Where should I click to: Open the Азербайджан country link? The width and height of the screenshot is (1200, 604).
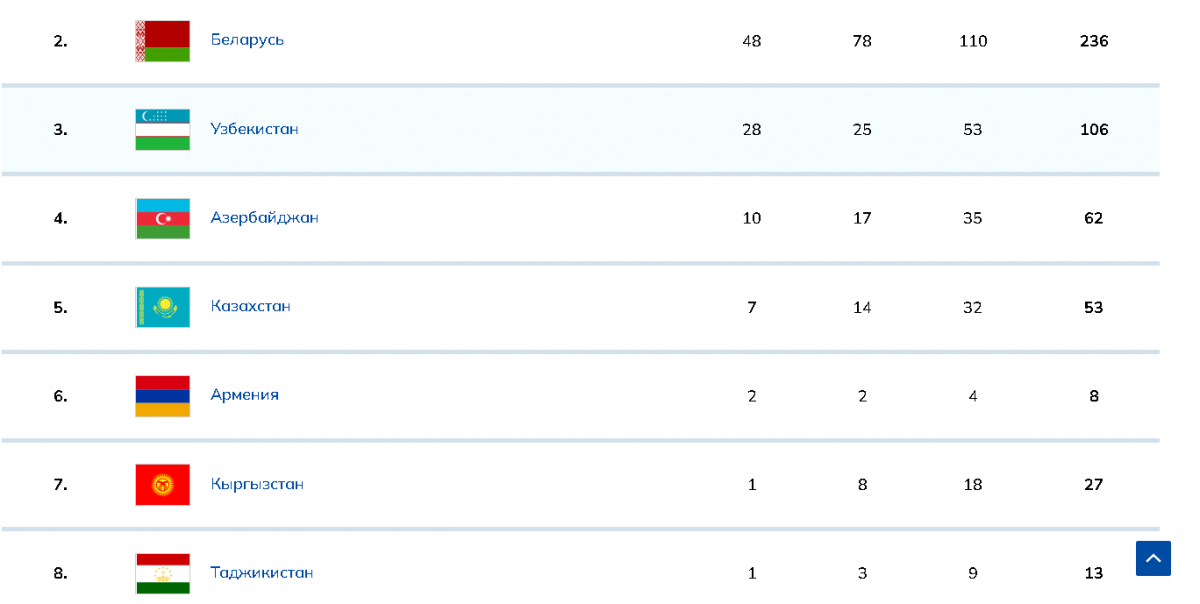tap(264, 218)
